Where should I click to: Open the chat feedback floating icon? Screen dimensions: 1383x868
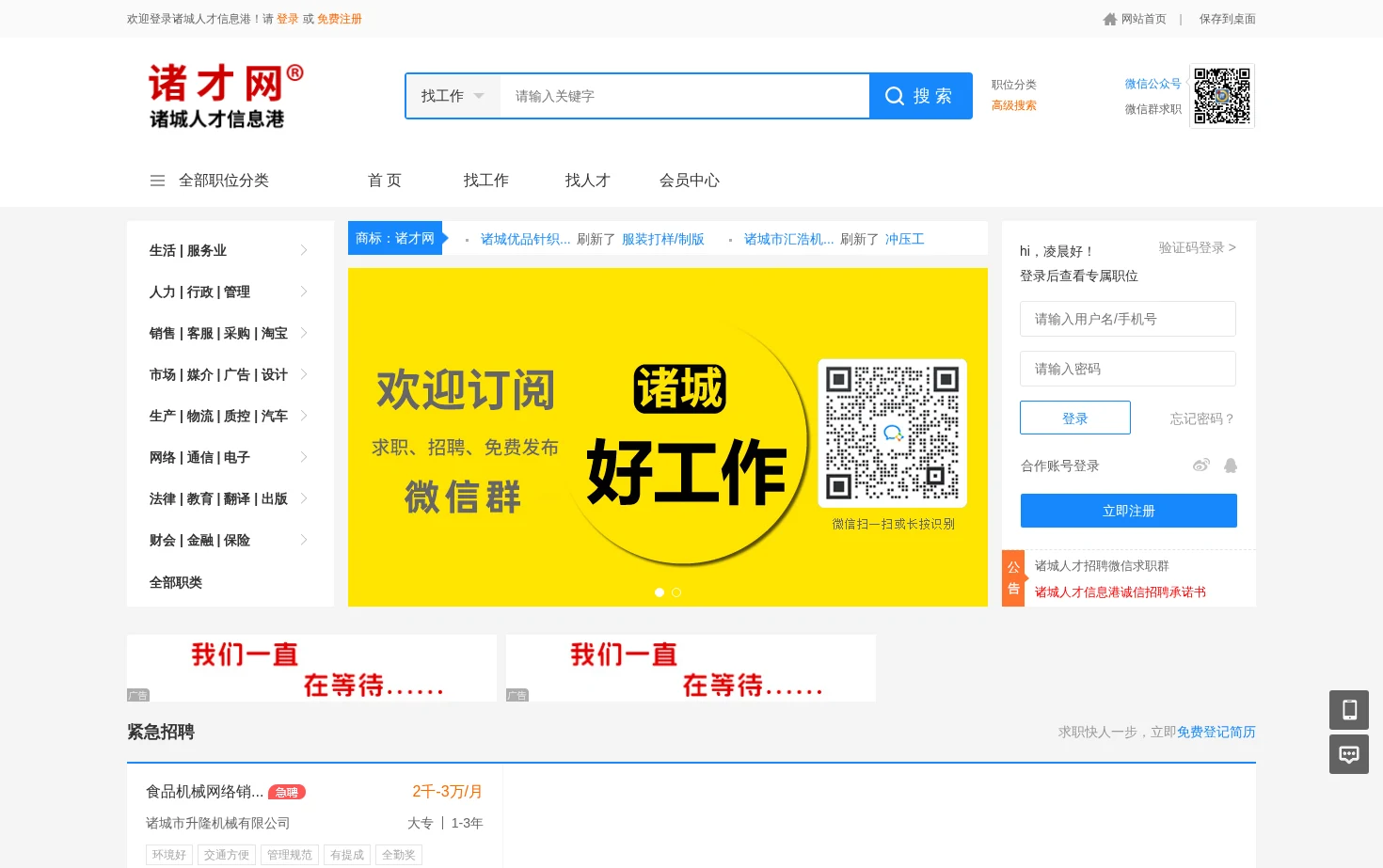tap(1349, 754)
